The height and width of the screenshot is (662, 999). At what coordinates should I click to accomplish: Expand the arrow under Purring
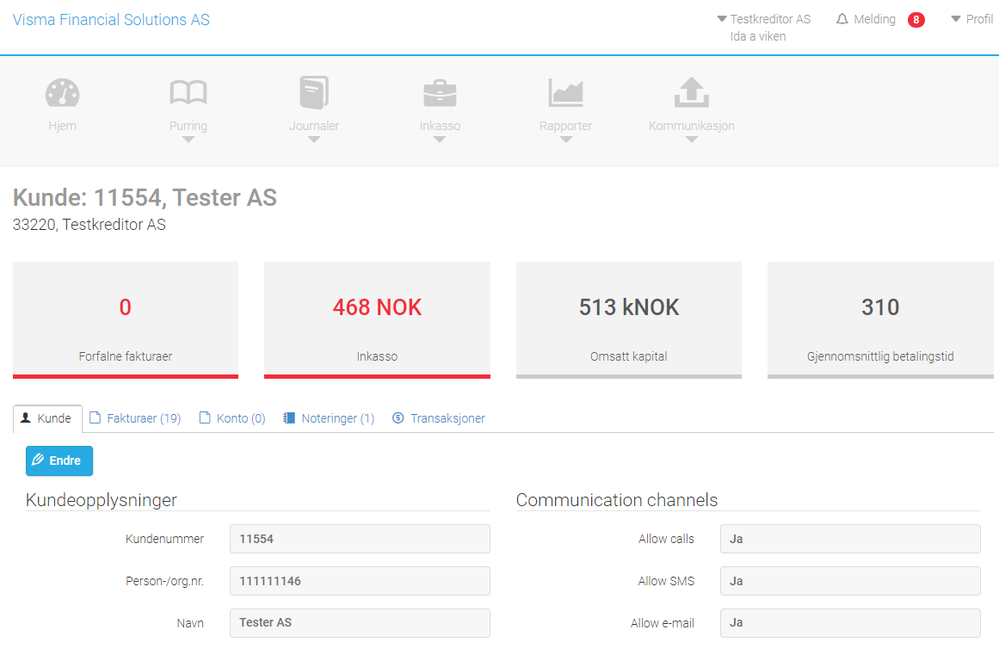(x=188, y=140)
